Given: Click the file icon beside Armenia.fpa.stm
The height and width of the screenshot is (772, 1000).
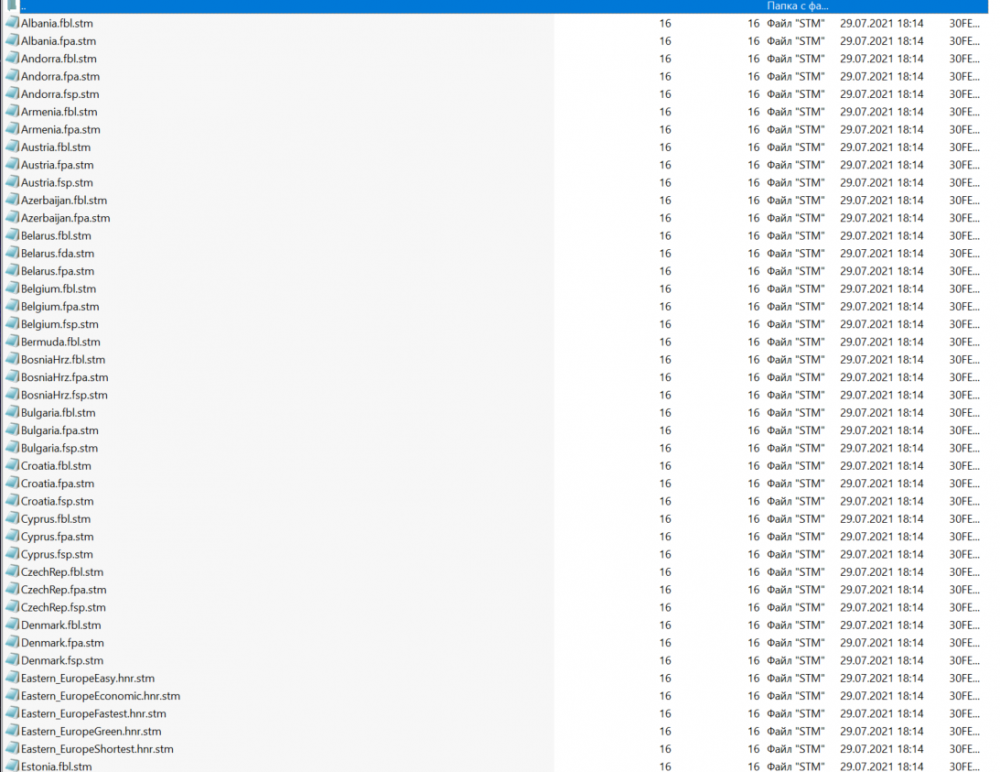Looking at the screenshot, I should (12, 130).
